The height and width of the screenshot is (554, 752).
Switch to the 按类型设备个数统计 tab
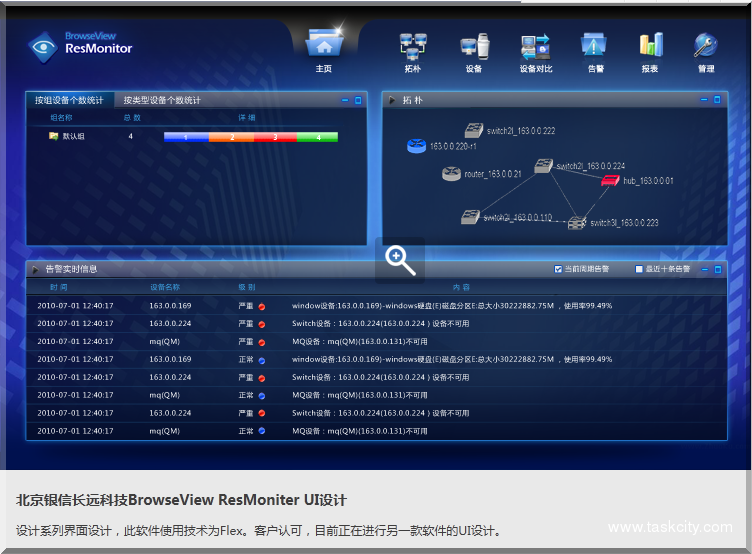pos(162,100)
